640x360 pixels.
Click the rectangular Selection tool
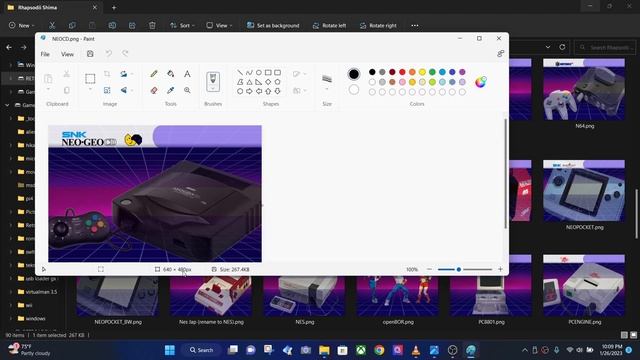(x=90, y=78)
